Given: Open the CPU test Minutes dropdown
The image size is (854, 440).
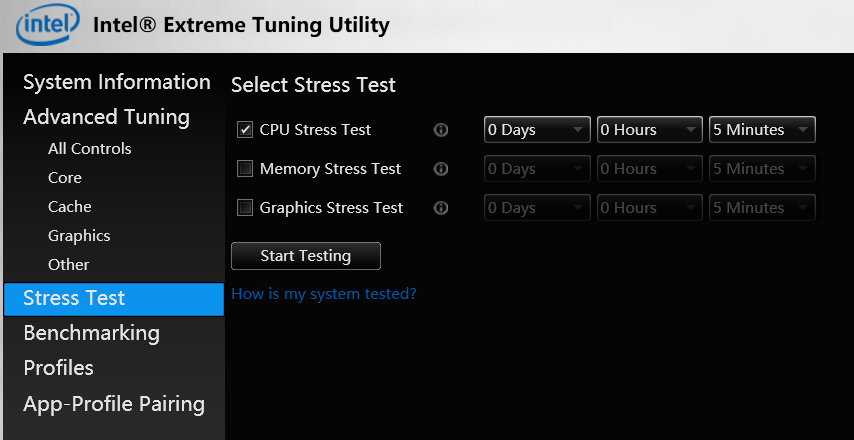Looking at the screenshot, I should click(763, 130).
